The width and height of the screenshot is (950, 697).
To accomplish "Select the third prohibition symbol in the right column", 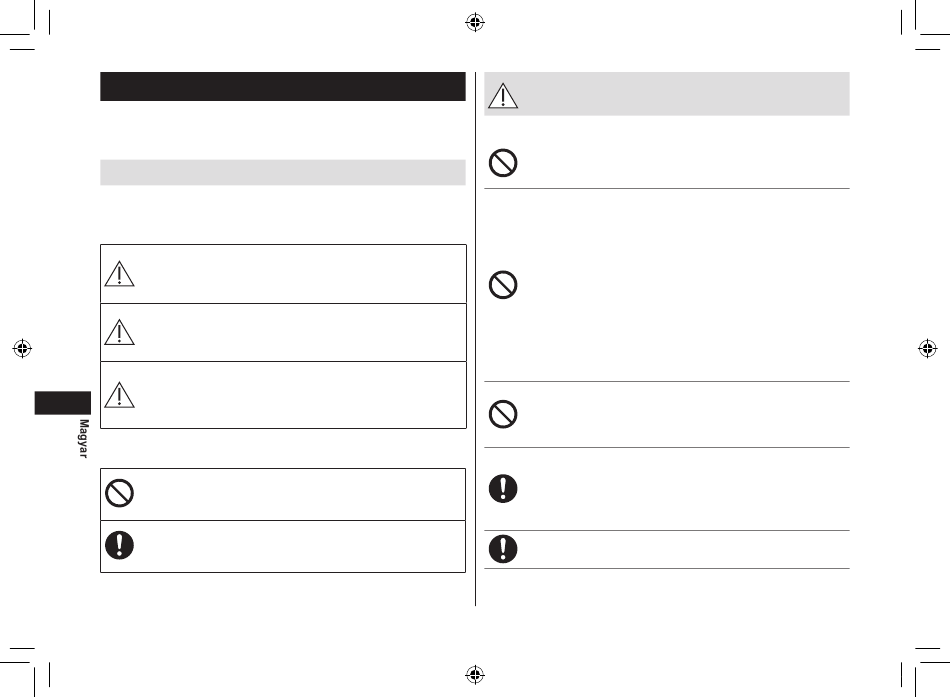I will click(503, 415).
